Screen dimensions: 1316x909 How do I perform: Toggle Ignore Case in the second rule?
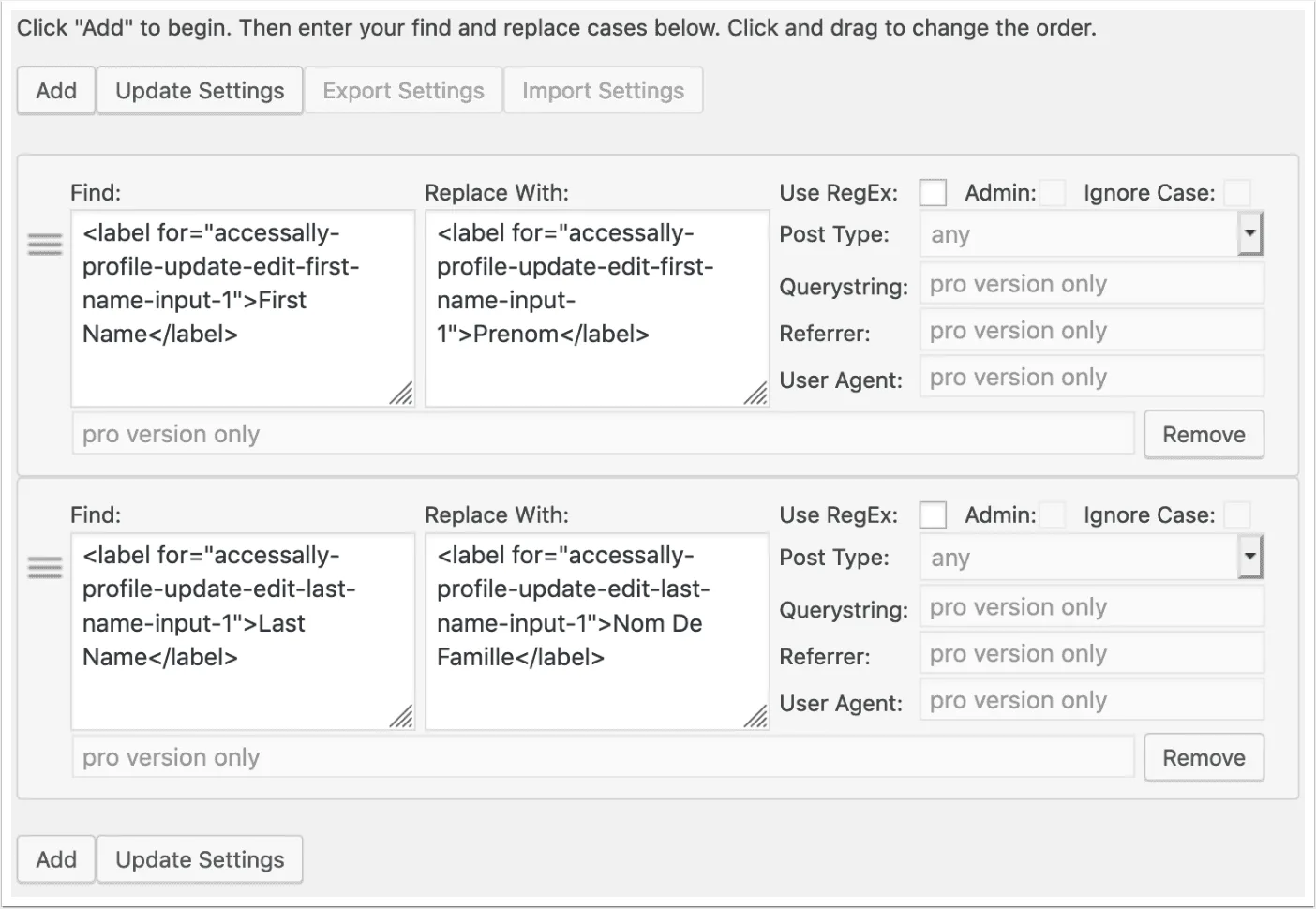[1237, 515]
